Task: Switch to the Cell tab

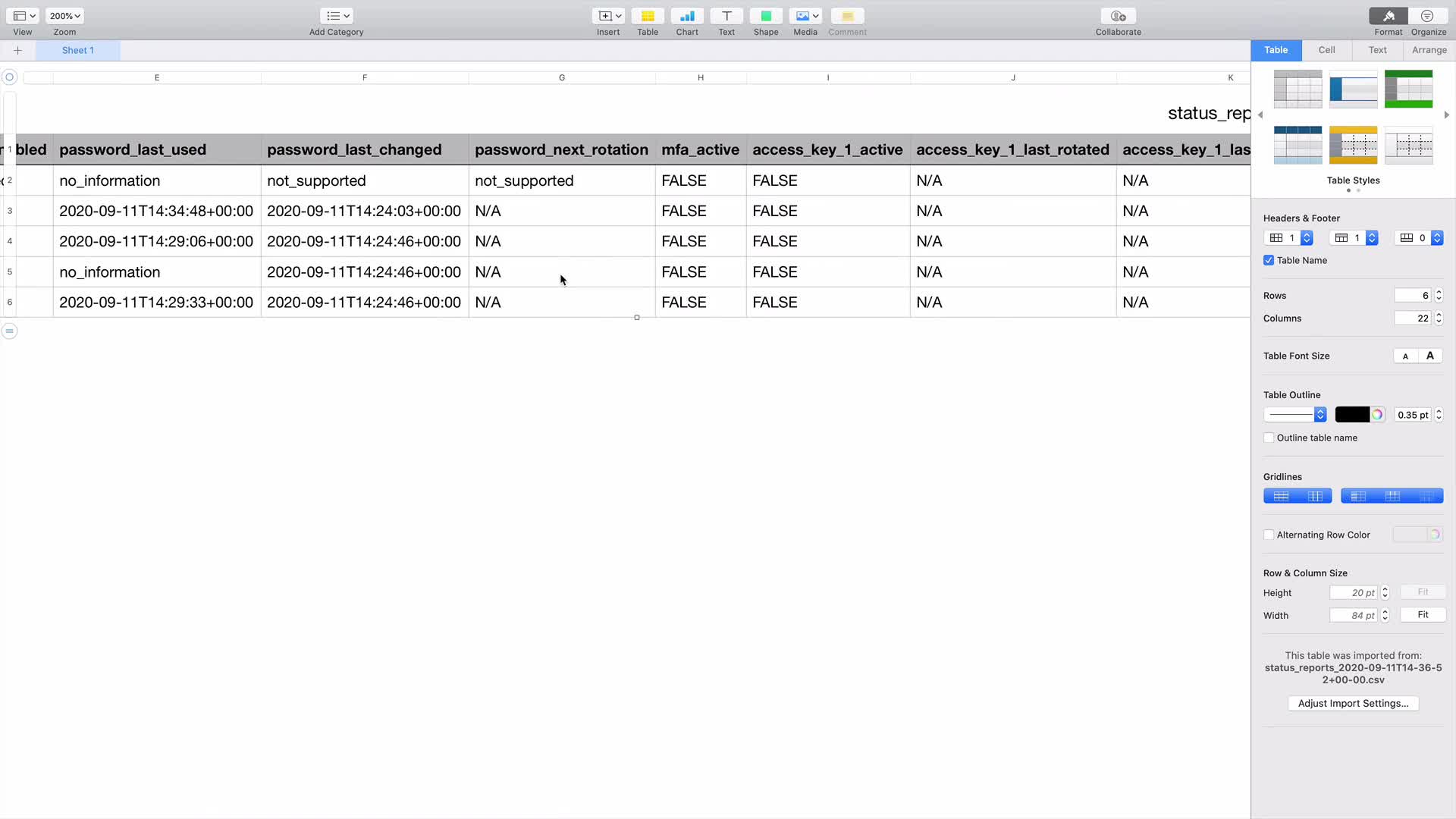Action: 1326,50
